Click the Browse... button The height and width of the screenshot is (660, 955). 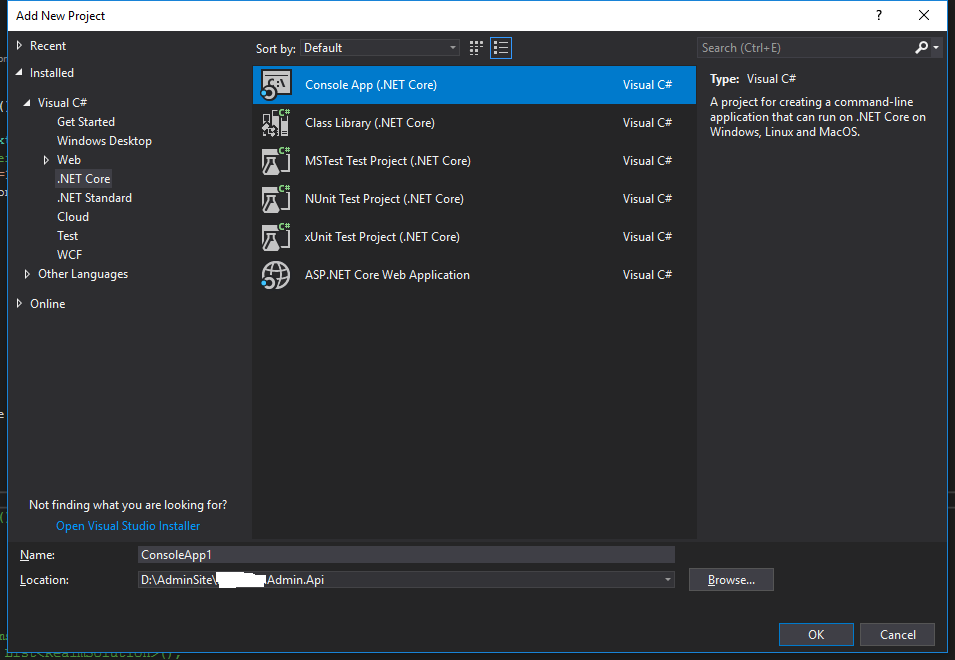(x=731, y=580)
